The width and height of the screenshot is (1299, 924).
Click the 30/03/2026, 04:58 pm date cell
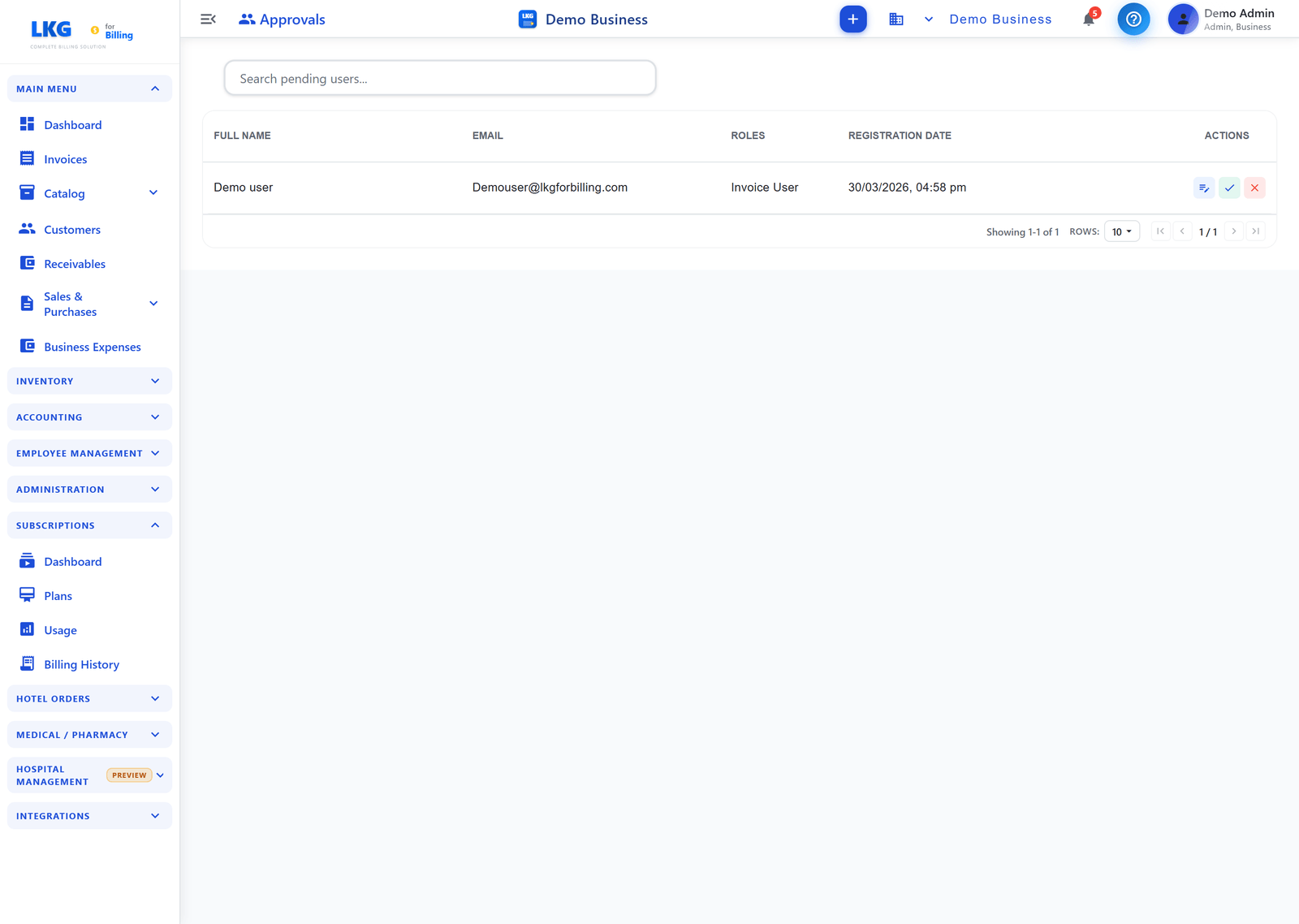[907, 188]
